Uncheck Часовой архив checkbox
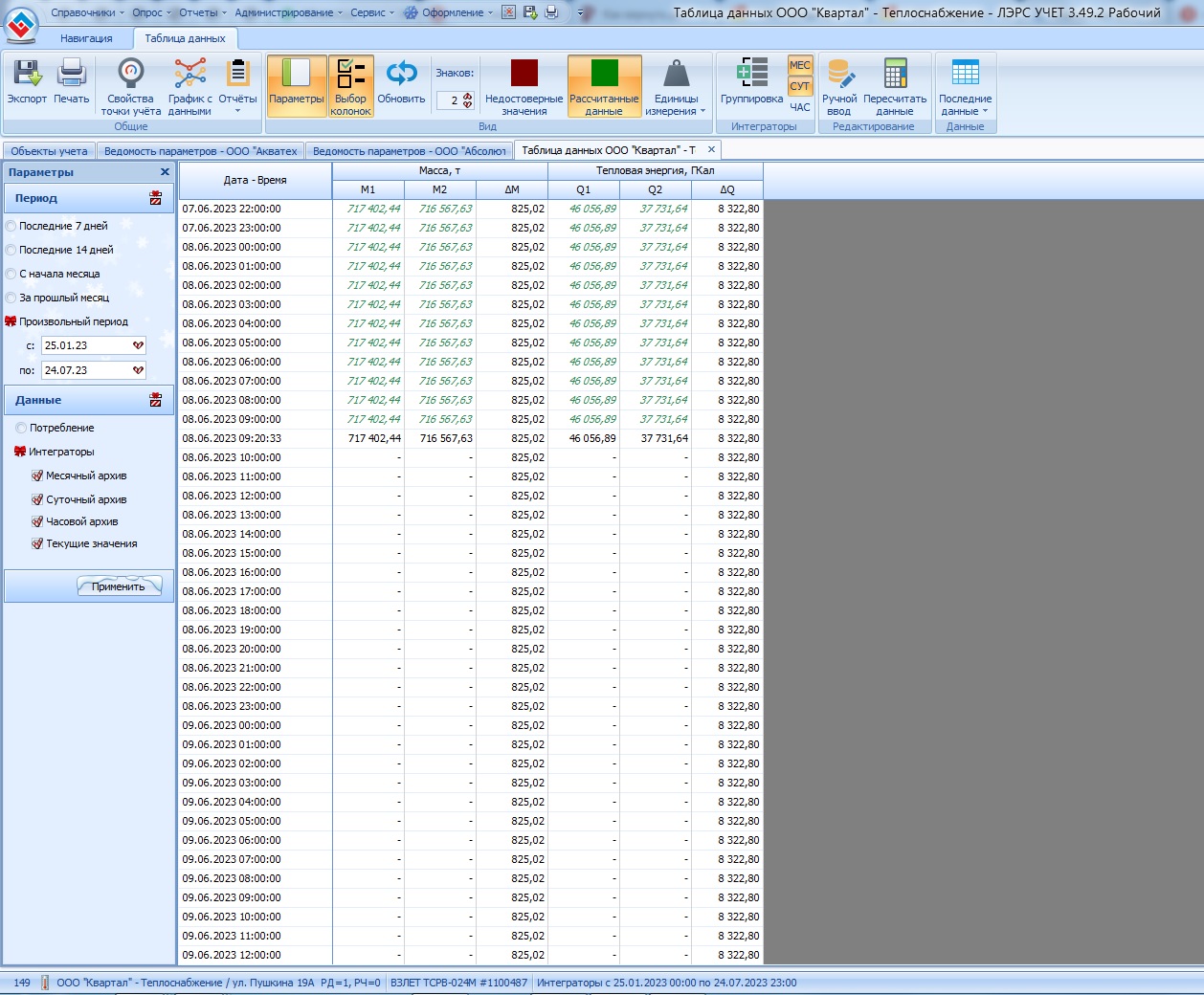The image size is (1204, 995). (x=37, y=521)
